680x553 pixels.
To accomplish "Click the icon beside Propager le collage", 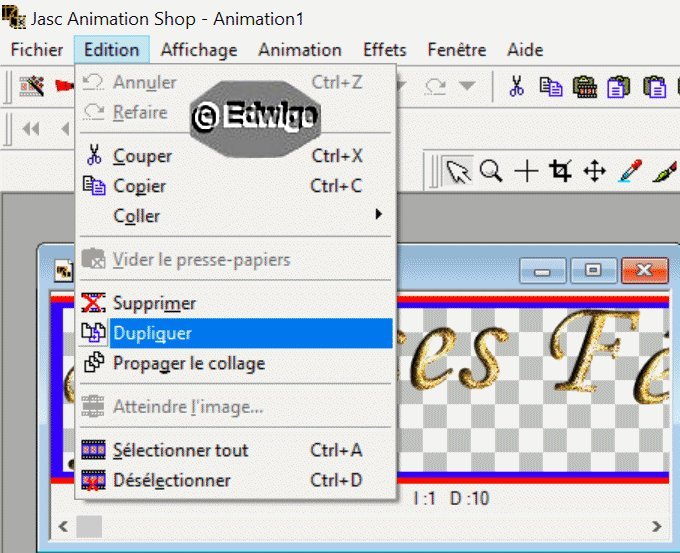I will 94,363.
